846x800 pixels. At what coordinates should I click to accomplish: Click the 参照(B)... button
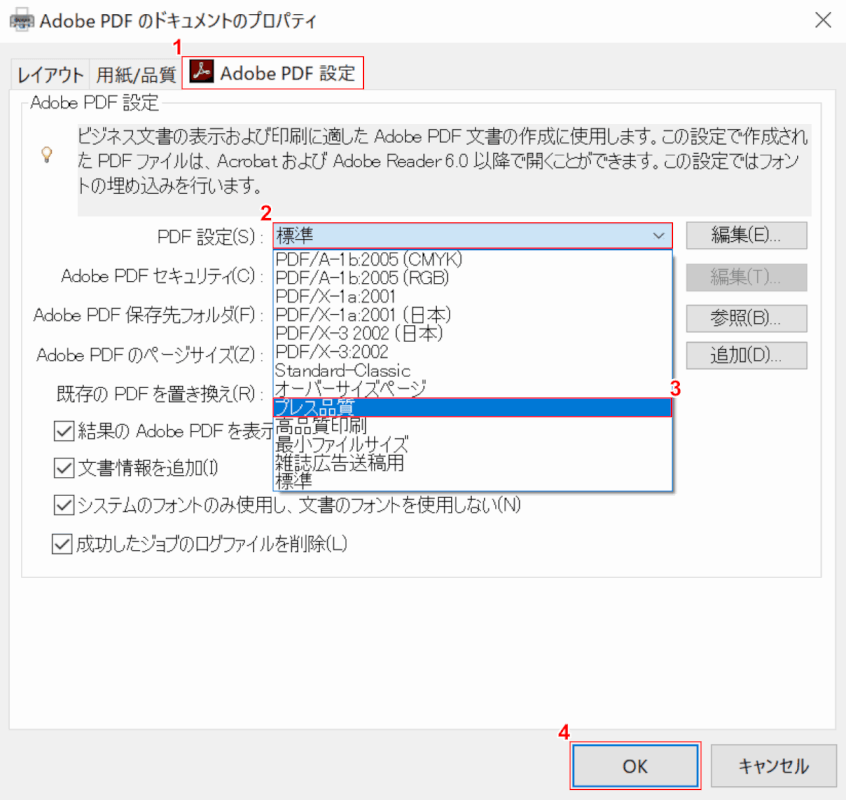point(746,317)
